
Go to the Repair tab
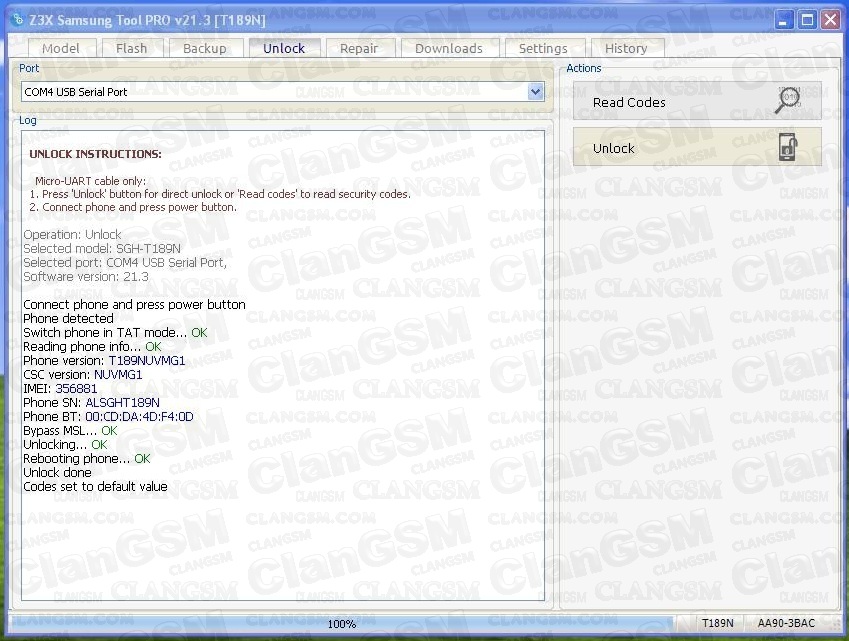[359, 48]
